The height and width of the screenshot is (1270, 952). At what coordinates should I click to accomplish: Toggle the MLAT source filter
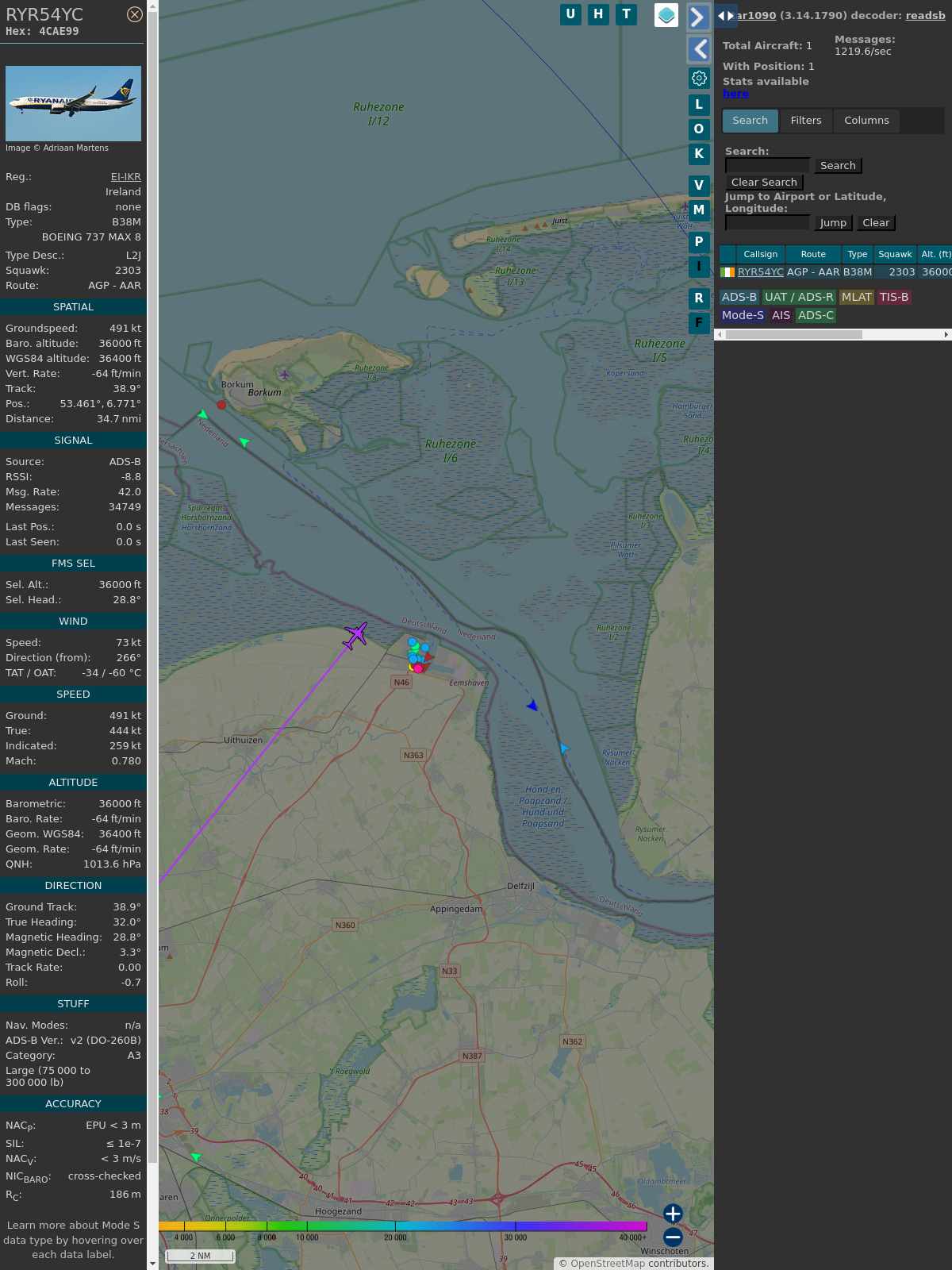856,297
